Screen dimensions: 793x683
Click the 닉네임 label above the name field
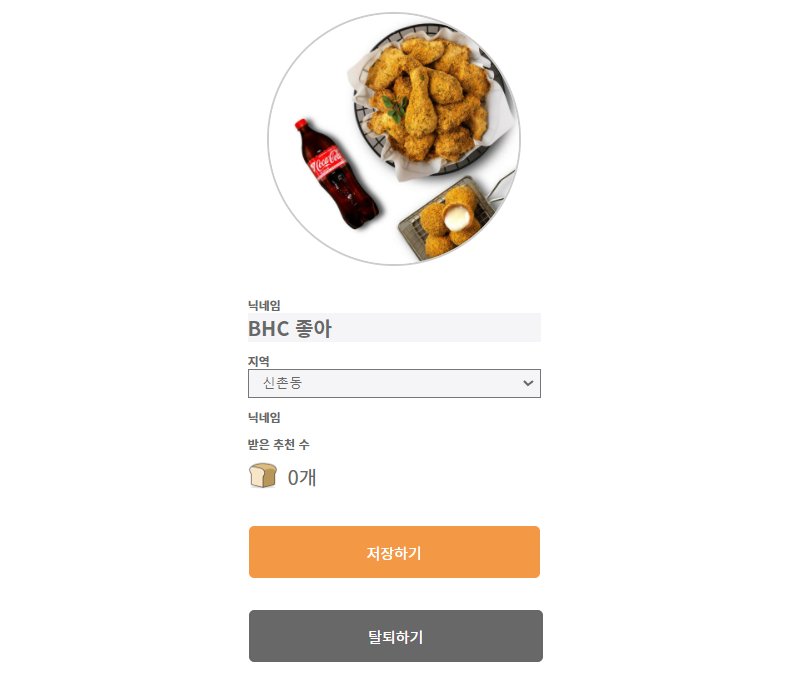point(264,305)
